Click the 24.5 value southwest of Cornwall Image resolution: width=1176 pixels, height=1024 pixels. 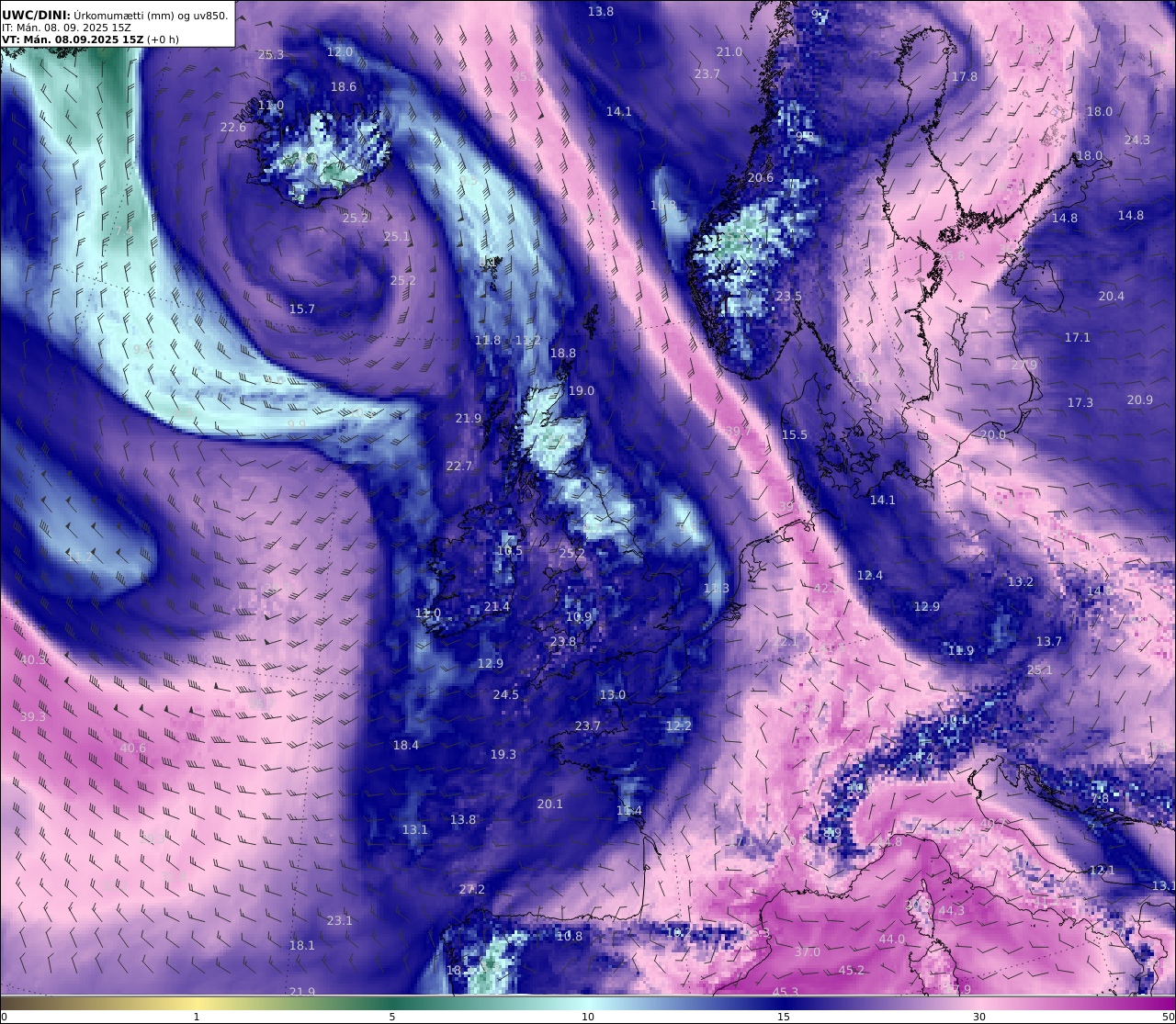(506, 695)
